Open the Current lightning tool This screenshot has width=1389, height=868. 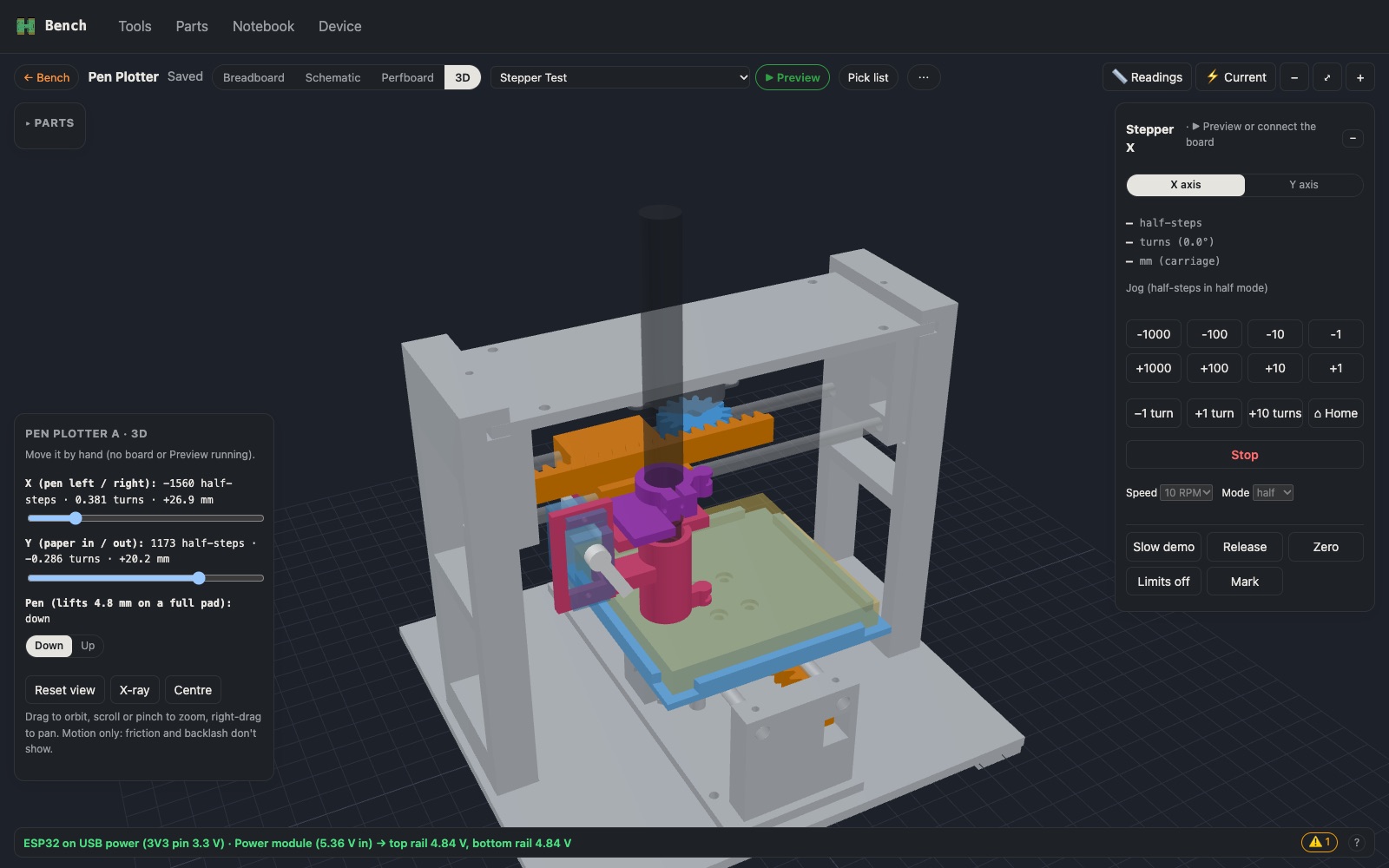[x=1235, y=77]
